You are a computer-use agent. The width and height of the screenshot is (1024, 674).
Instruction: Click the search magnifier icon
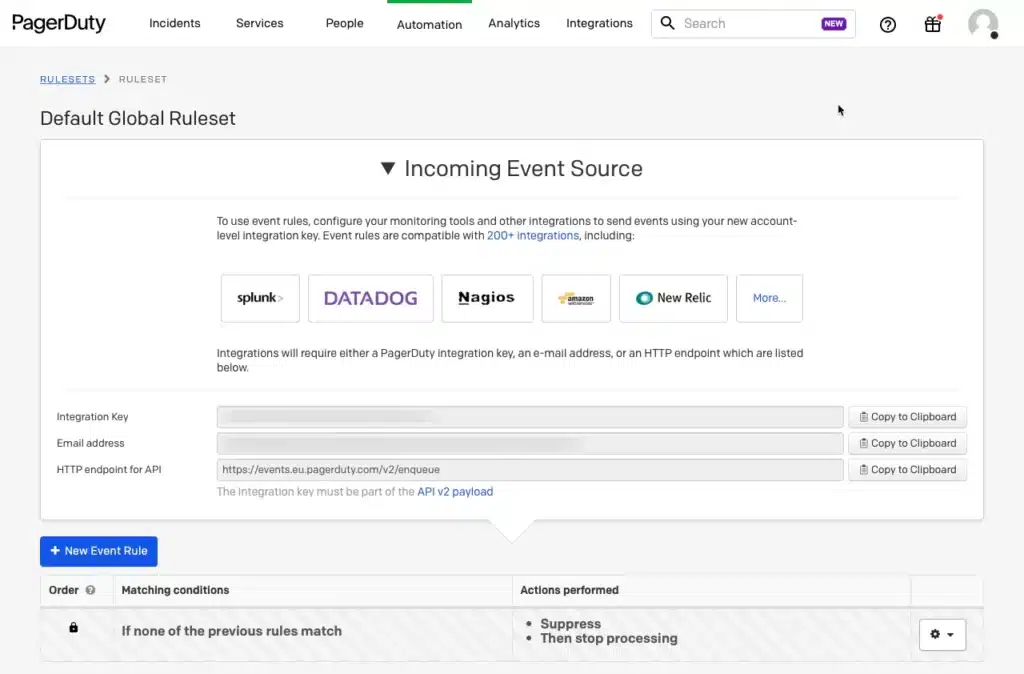[667, 24]
